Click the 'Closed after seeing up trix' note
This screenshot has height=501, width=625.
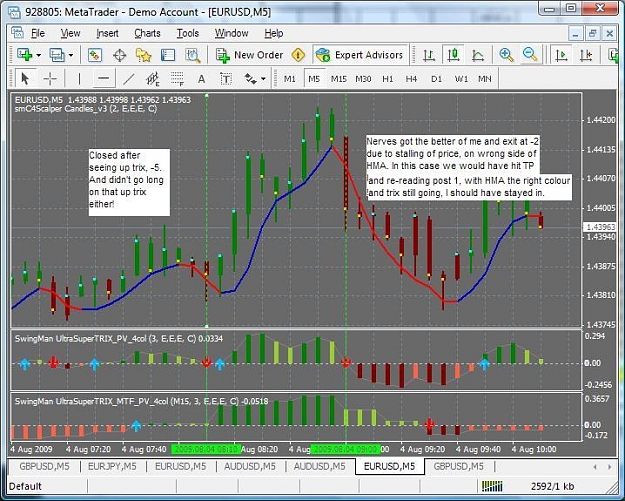tap(129, 182)
